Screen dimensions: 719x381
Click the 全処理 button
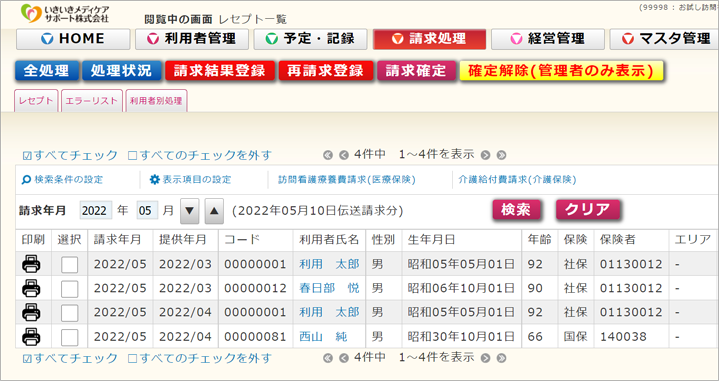pos(46,71)
